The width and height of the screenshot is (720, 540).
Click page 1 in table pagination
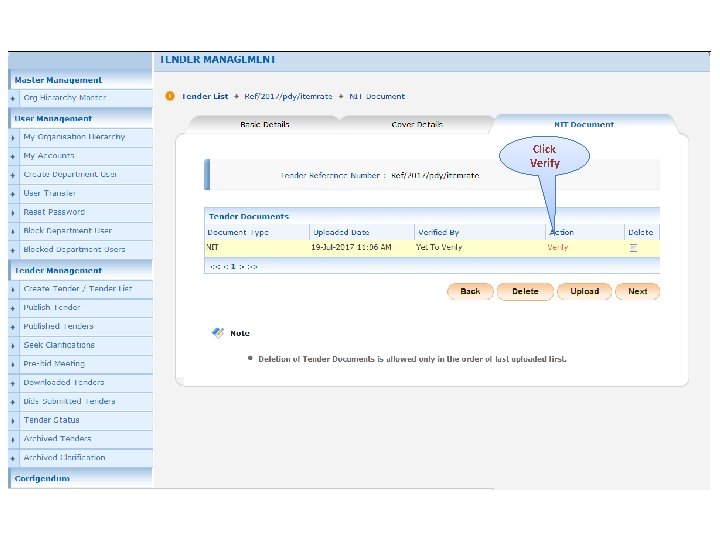click(x=233, y=266)
